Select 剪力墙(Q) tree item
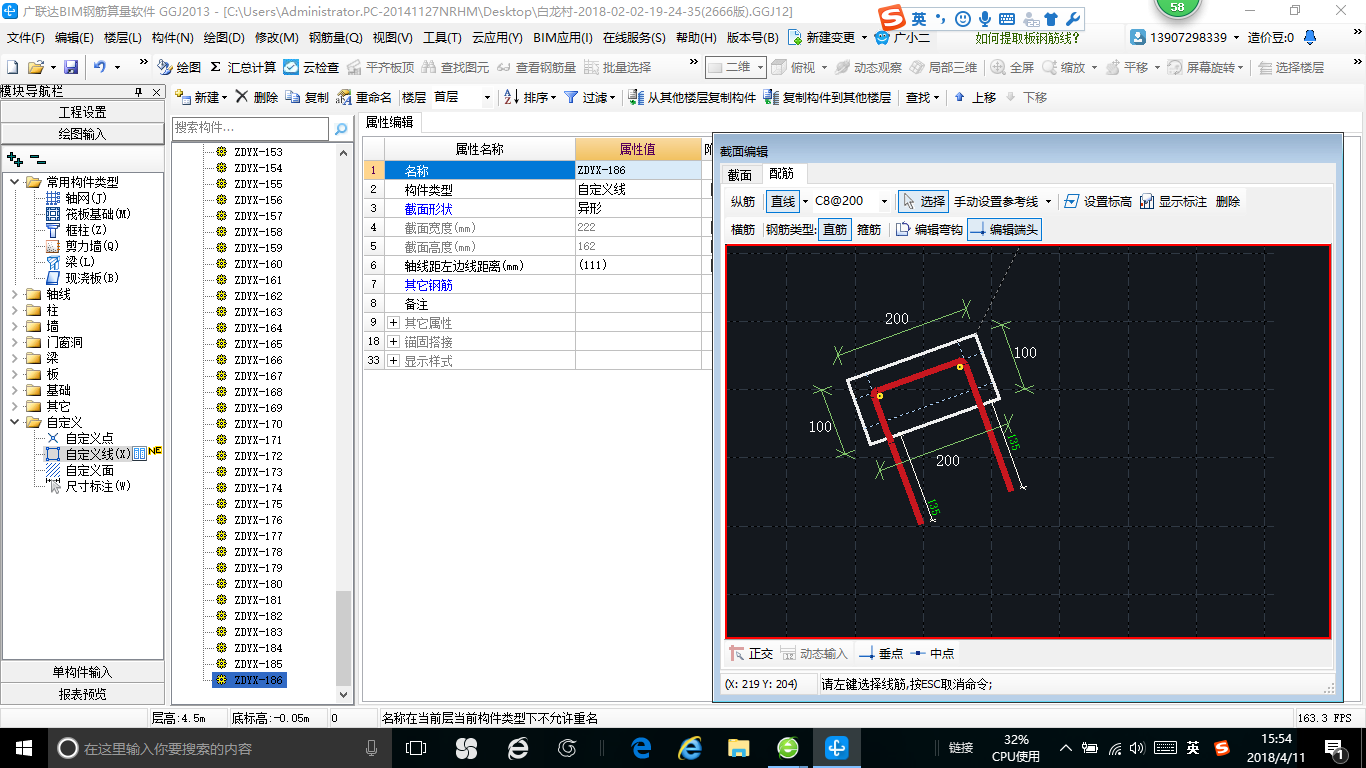This screenshot has width=1366, height=768. pos(83,246)
